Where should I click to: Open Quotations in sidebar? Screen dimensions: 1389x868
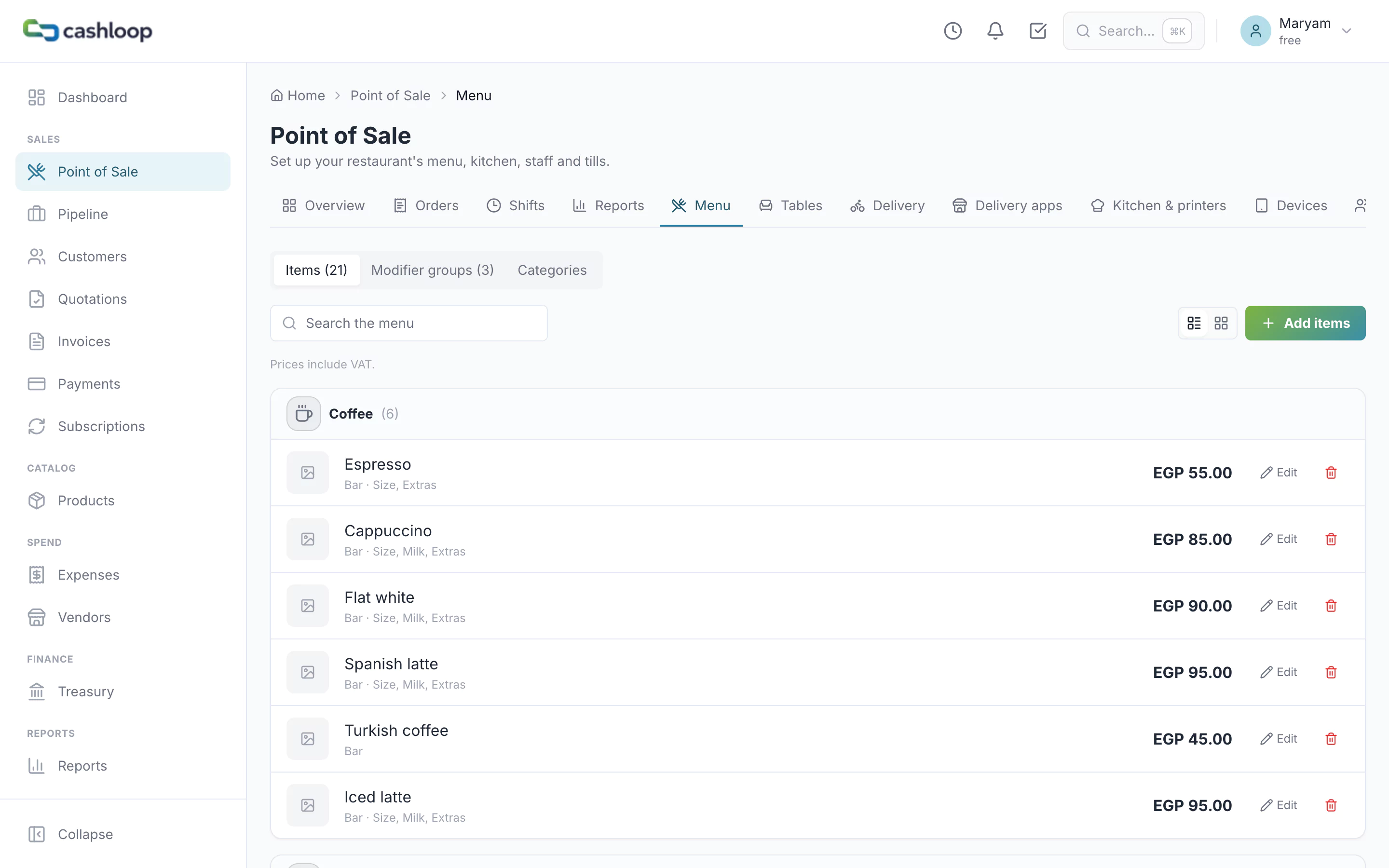tap(123, 299)
